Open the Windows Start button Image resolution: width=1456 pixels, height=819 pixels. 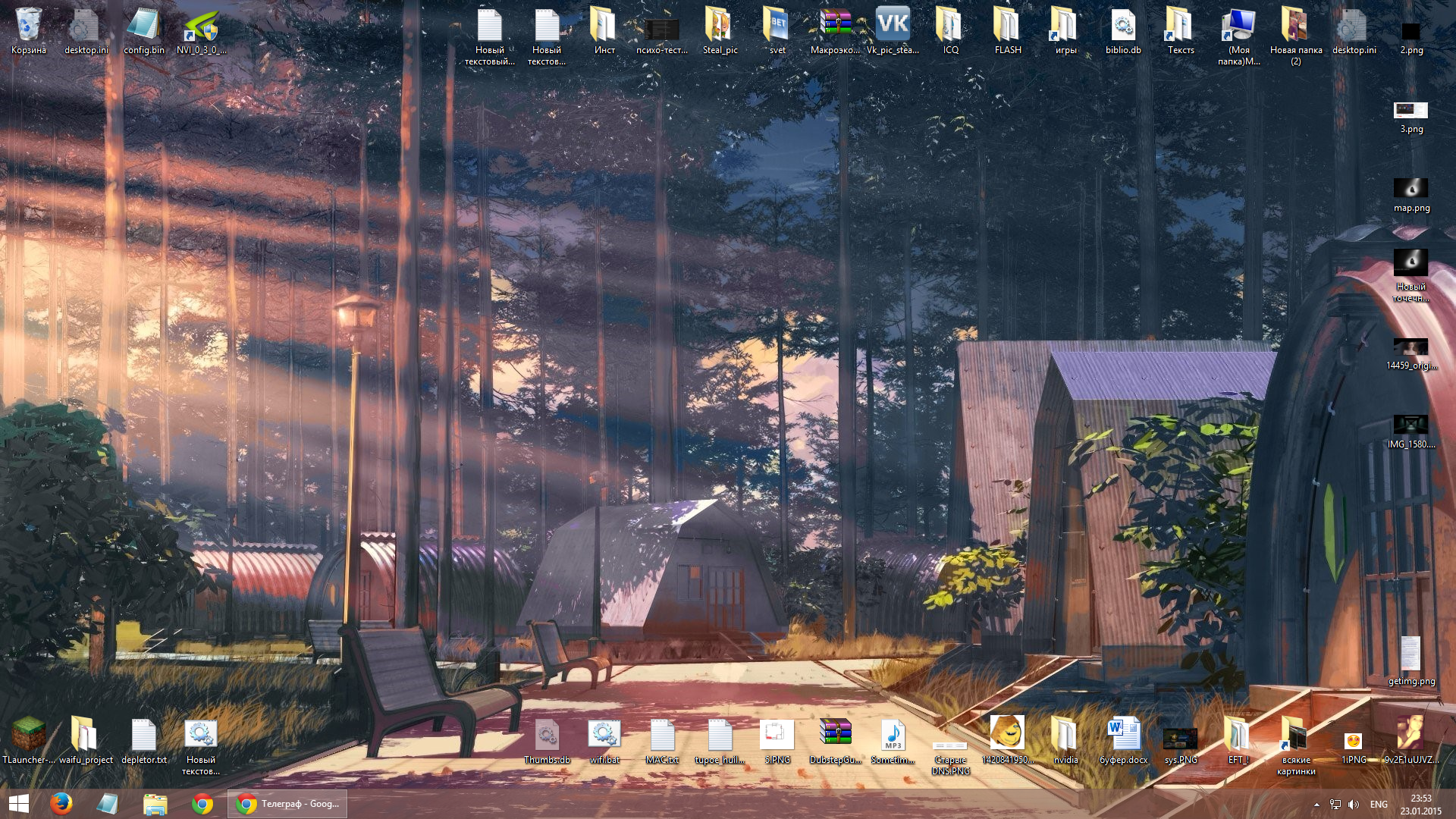pos(18,804)
